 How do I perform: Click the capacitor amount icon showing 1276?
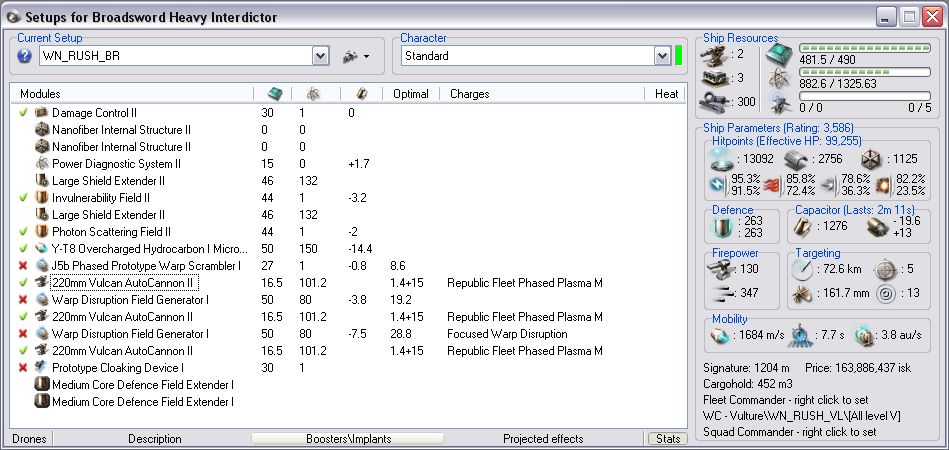pyautogui.click(x=804, y=227)
